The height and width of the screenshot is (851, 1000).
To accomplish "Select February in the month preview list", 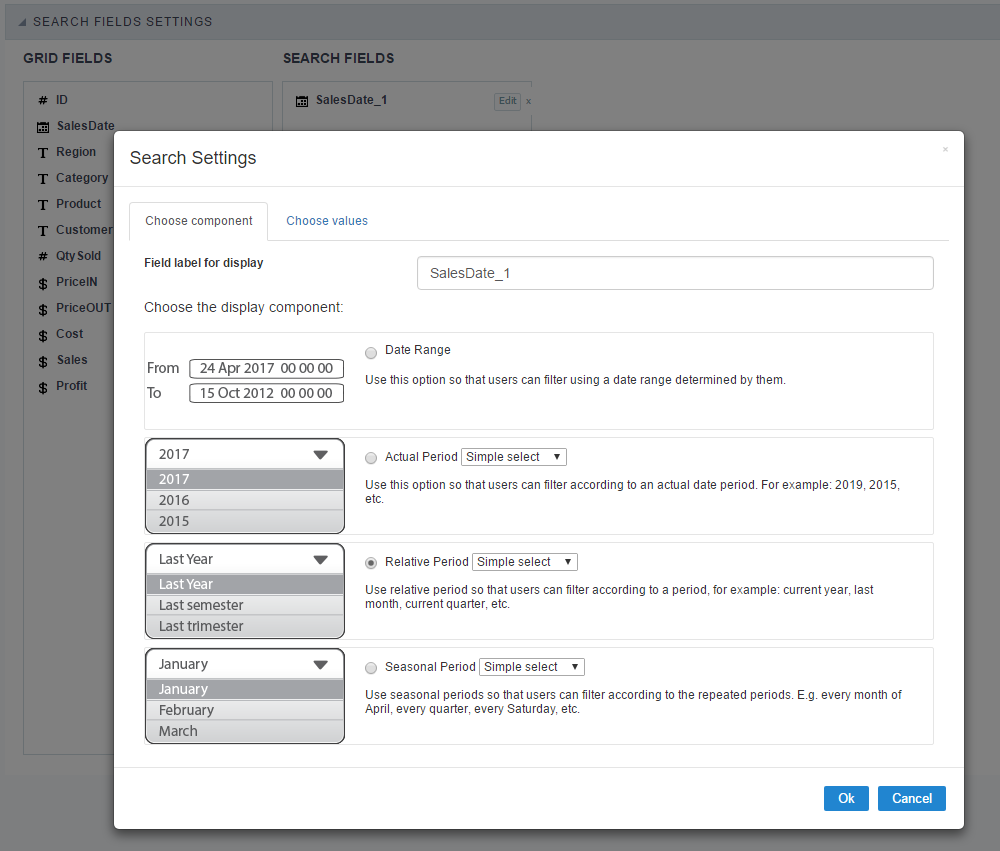I will click(245, 710).
